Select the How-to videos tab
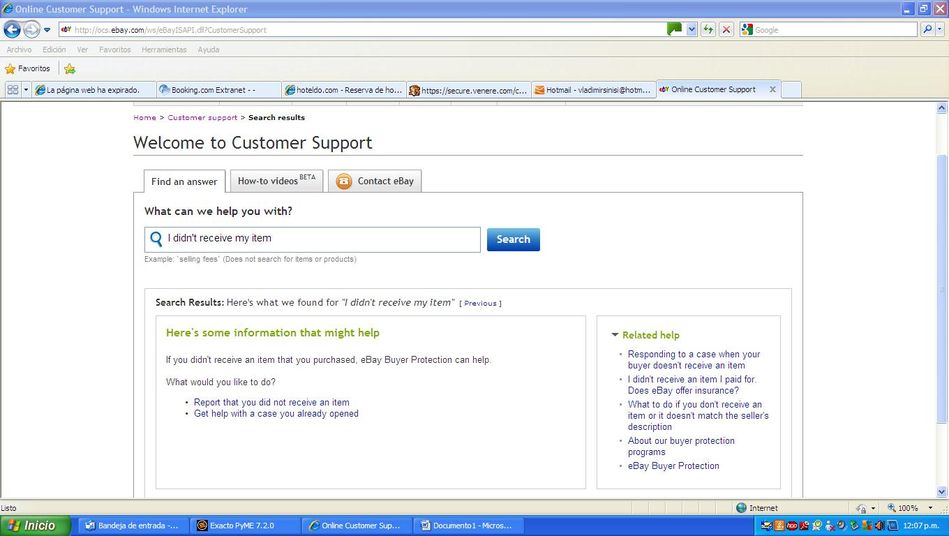 point(277,180)
